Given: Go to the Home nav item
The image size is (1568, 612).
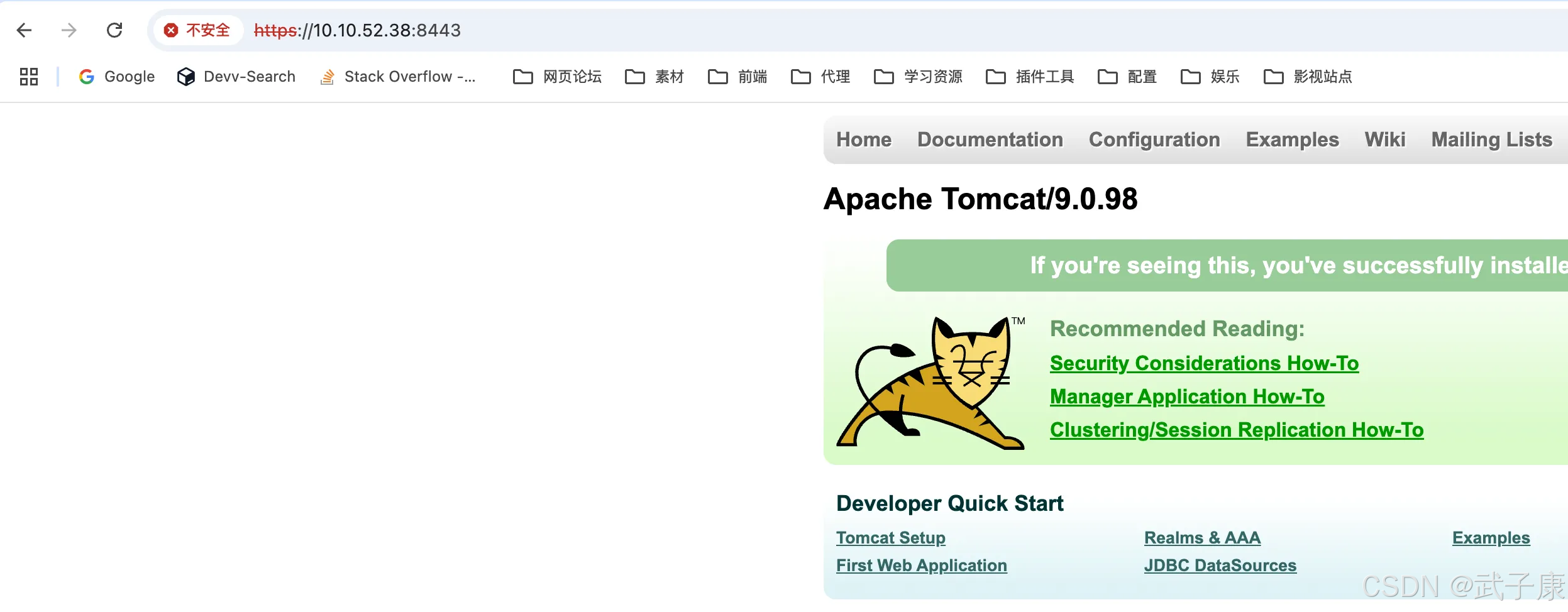Looking at the screenshot, I should pyautogui.click(x=864, y=139).
